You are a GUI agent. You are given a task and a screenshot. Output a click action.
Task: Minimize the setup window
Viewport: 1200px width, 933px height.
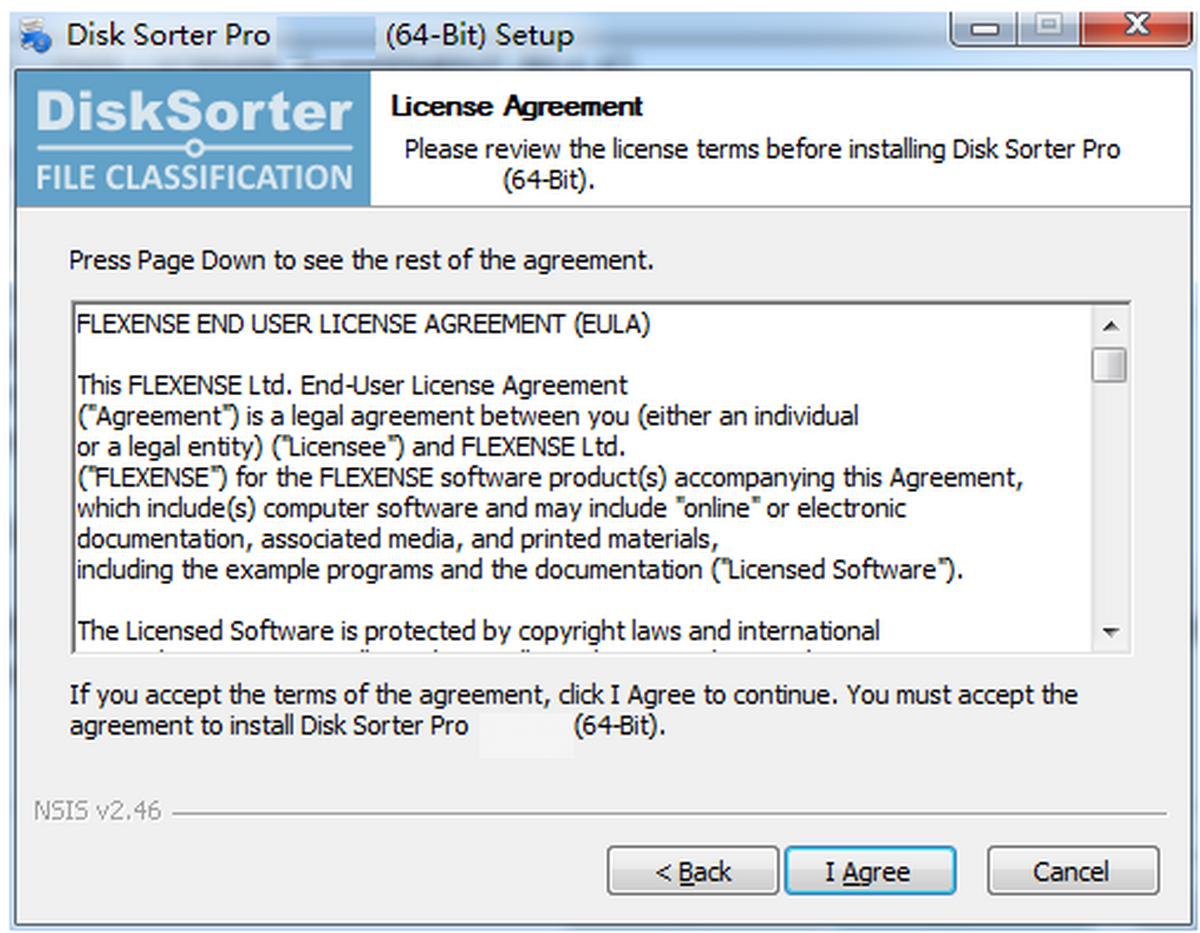983,27
